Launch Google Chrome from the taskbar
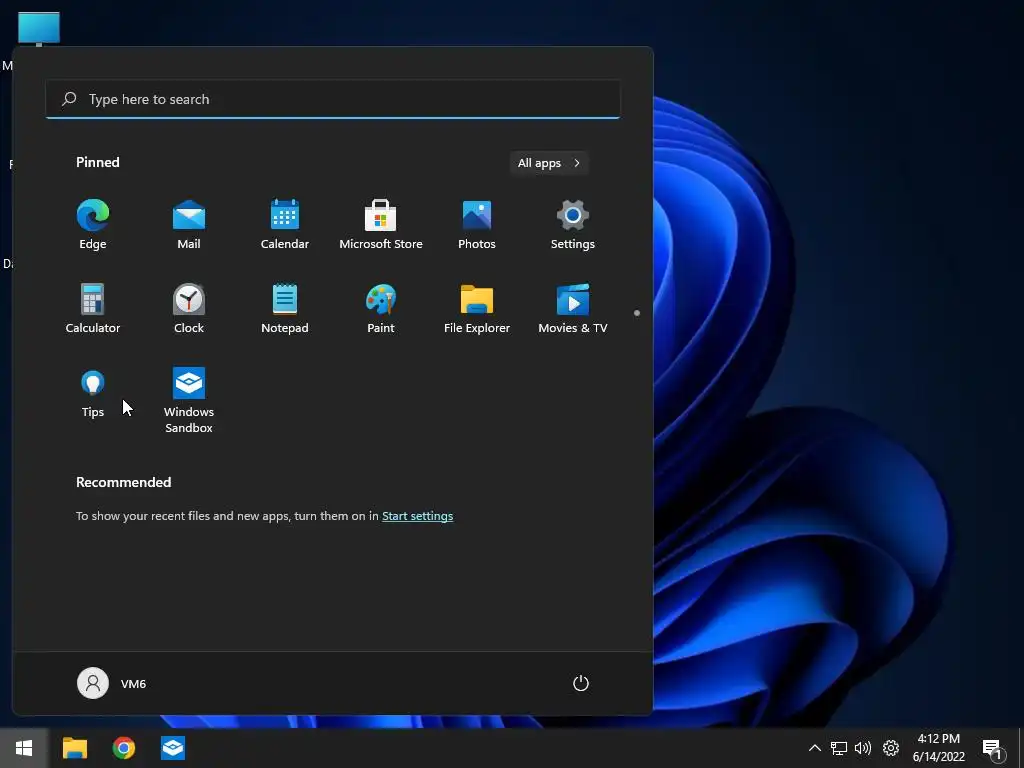Screen dimensions: 1024x768 [123, 748]
